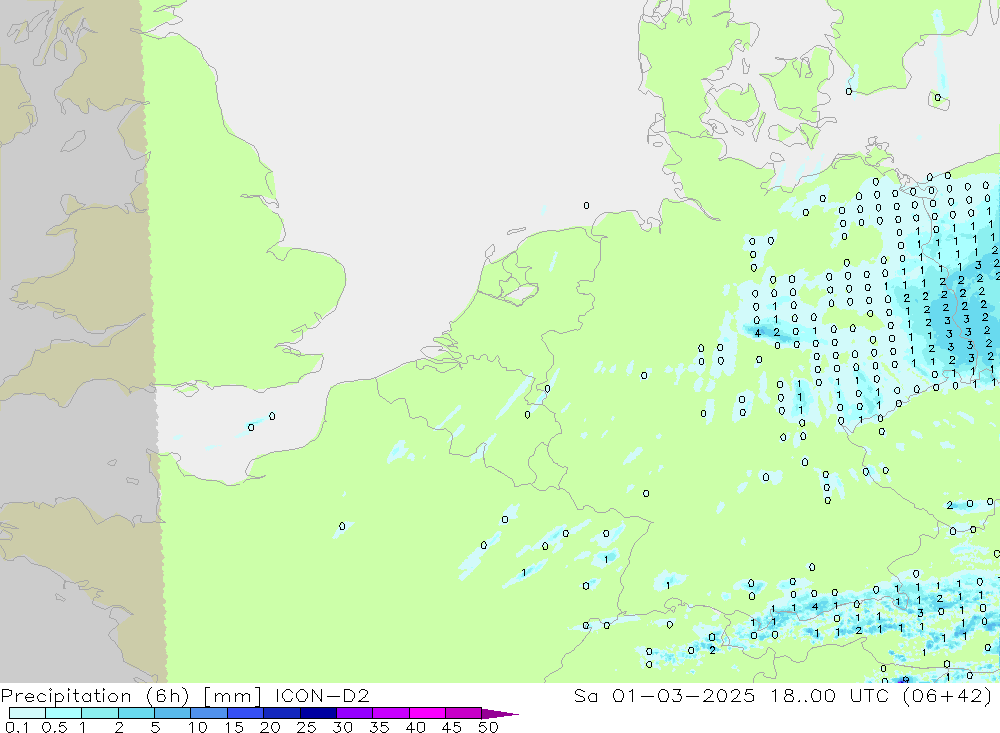This screenshot has width=1000, height=733.
Task: Select the blue legend swatch for 10–15 mm
Action: tap(209, 713)
